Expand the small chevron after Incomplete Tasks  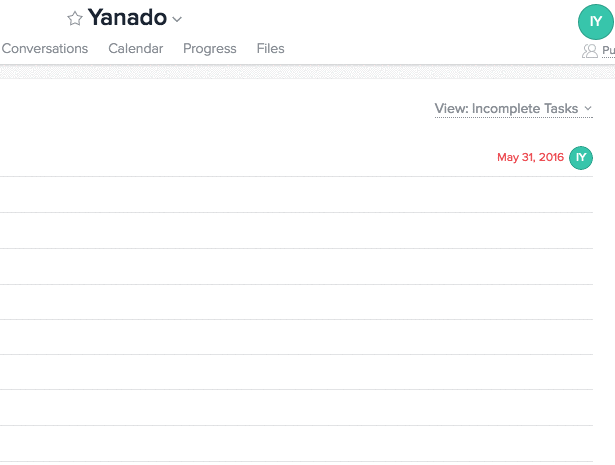[x=588, y=108]
